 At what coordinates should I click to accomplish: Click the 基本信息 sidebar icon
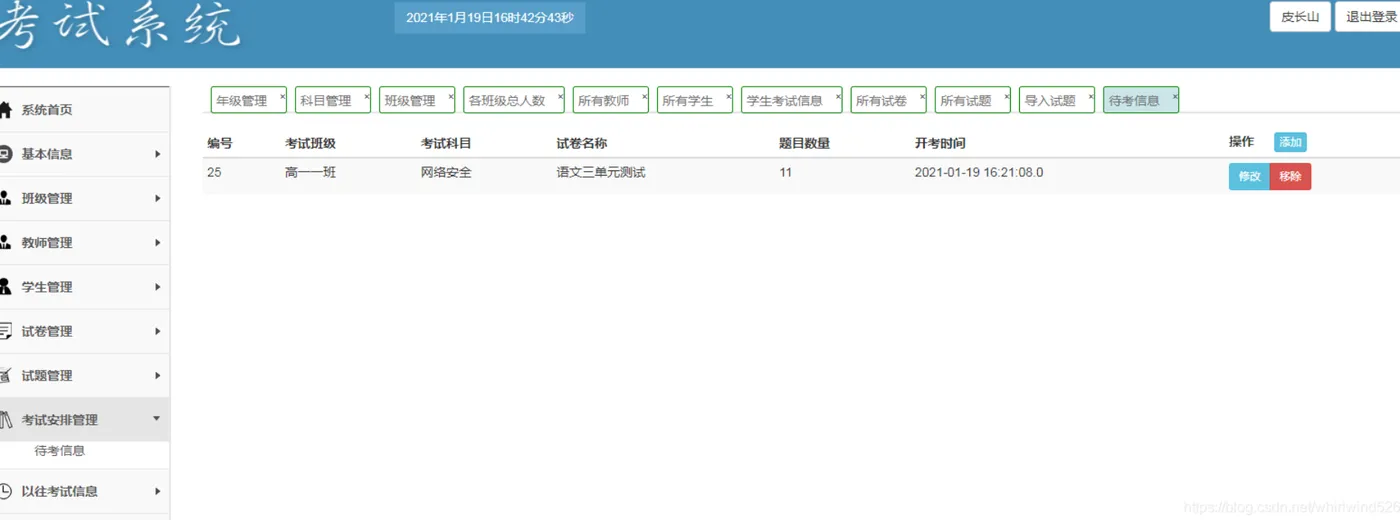[x=5, y=154]
